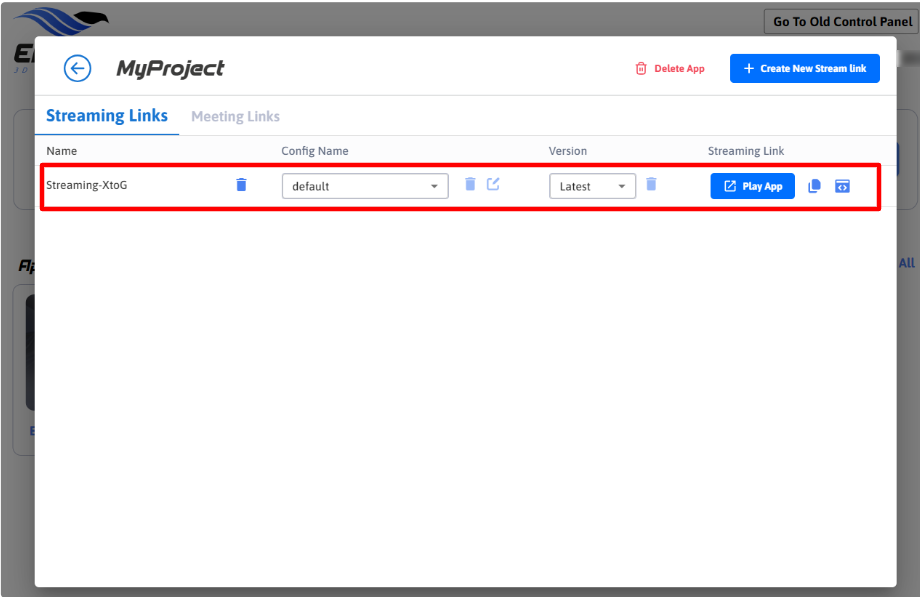Open the embed code icon
Image resolution: width=920 pixels, height=597 pixels.
[842, 186]
